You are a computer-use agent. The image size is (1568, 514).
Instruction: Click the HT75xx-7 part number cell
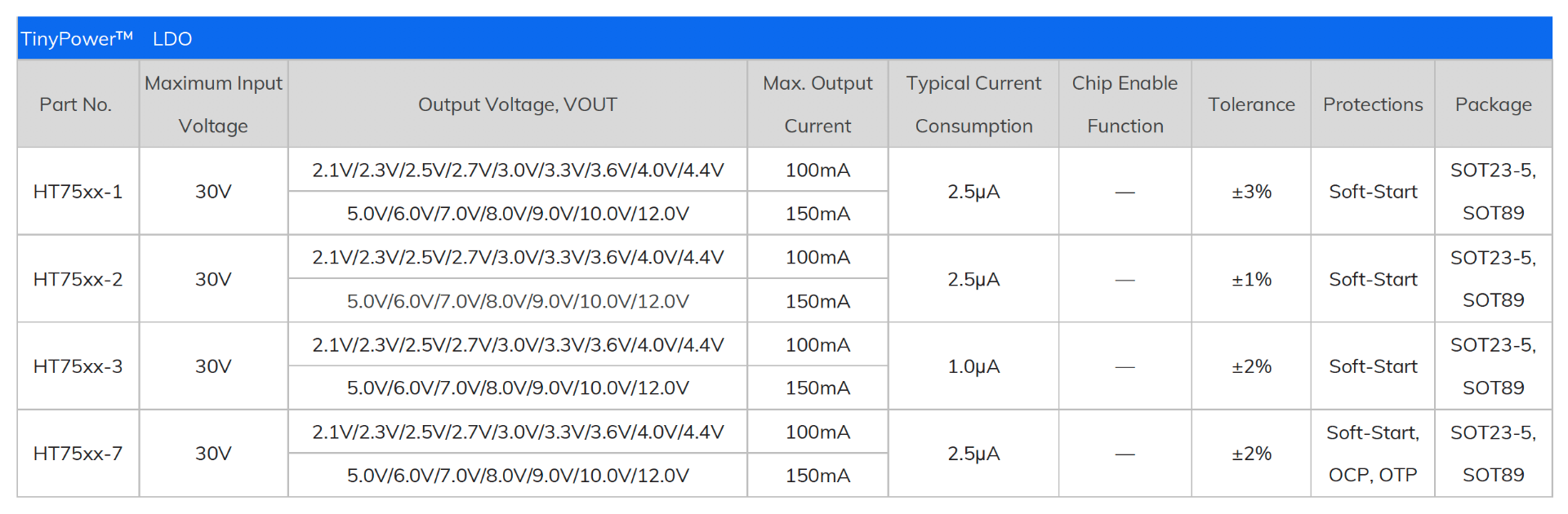point(78,454)
